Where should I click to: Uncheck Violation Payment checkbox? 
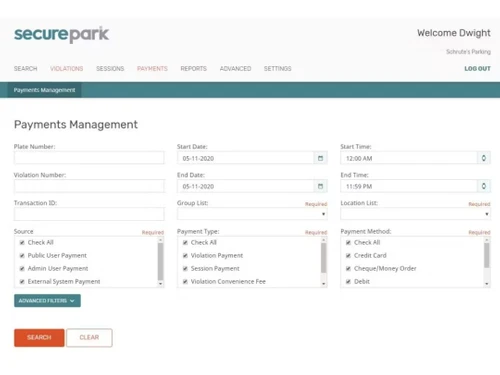(185, 255)
